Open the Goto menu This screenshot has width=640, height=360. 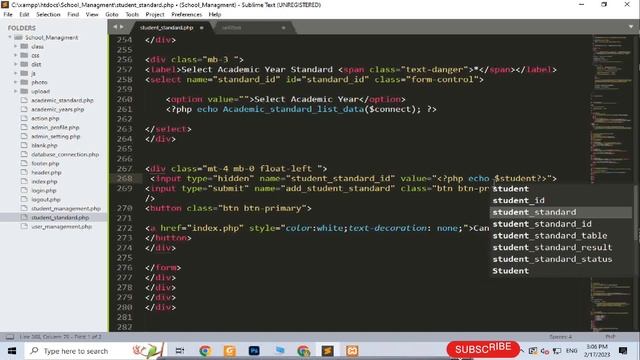pyautogui.click(x=111, y=14)
